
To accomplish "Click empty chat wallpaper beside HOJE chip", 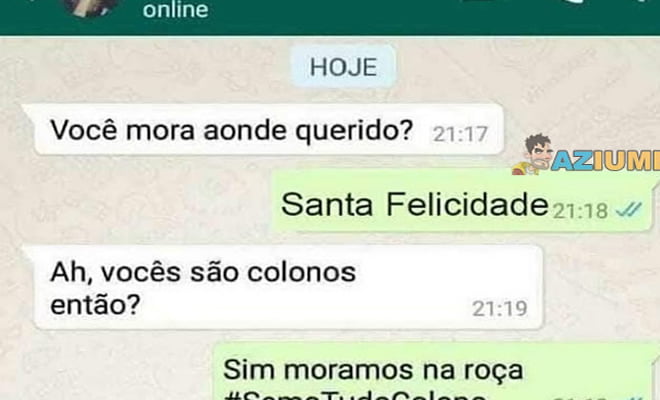I will click(505, 67).
